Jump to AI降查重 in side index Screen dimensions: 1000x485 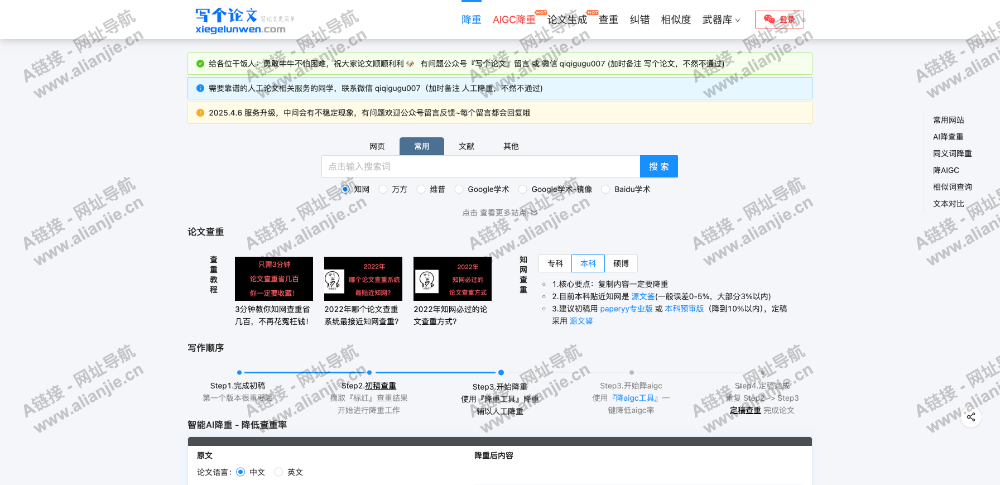coord(948,137)
